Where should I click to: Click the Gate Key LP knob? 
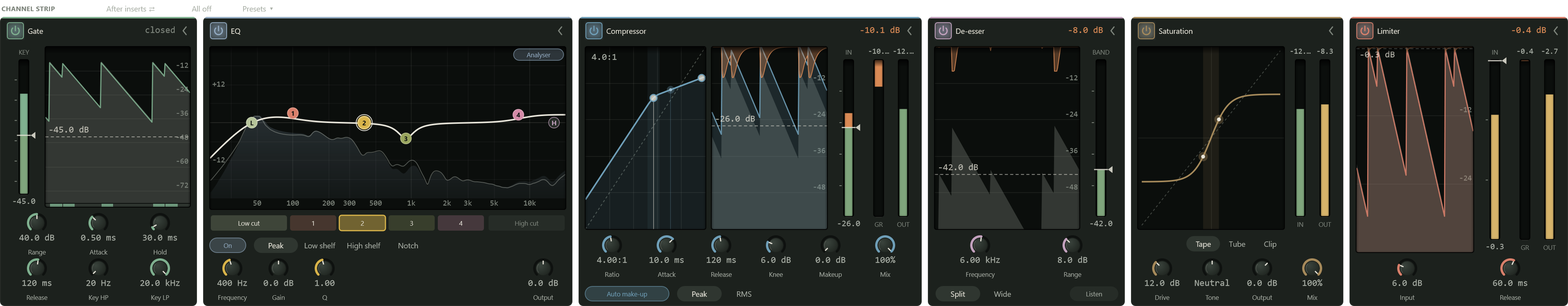click(x=160, y=268)
